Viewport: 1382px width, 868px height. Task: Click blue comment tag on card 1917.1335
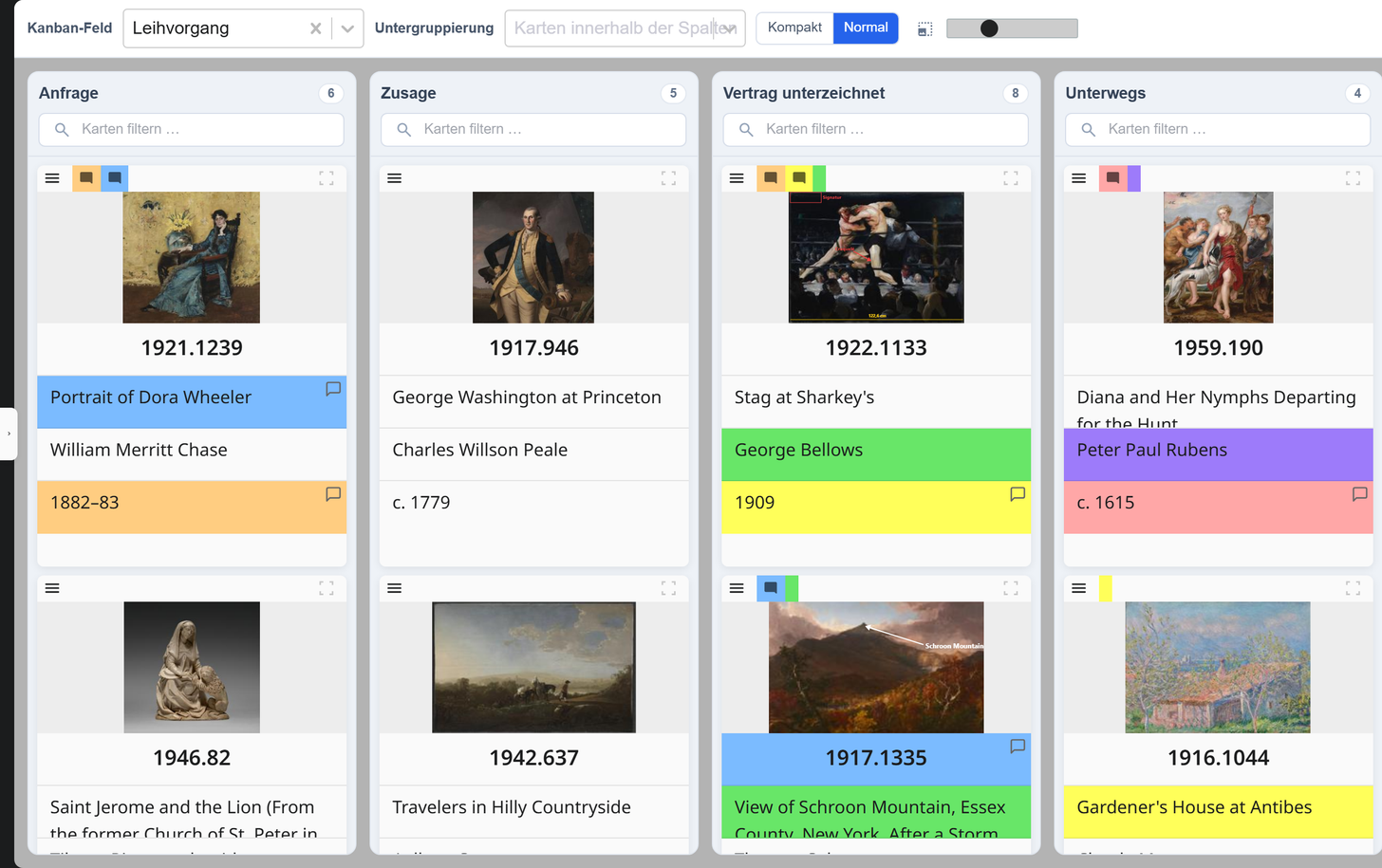coord(771,588)
